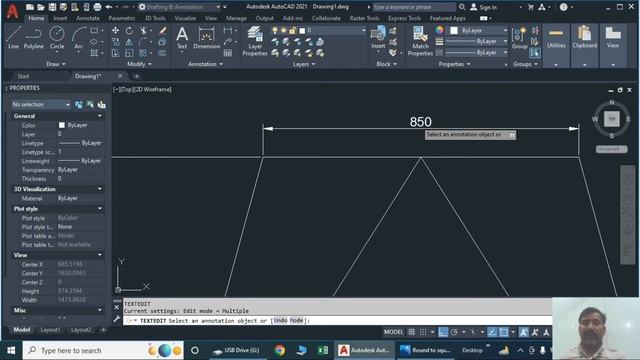The height and width of the screenshot is (360, 640).
Task: Click Match Properties tool
Action: tap(420, 41)
